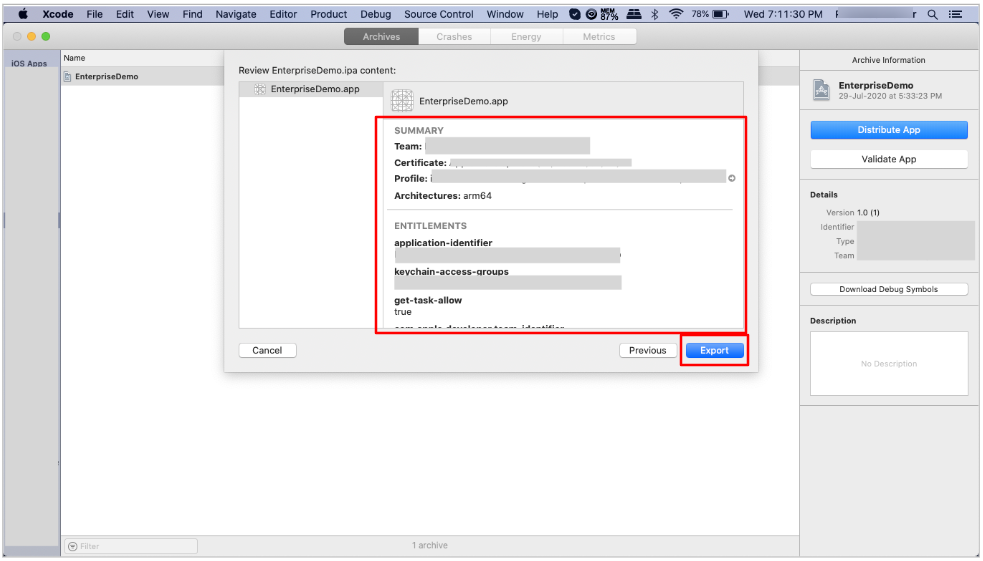This screenshot has height=561, width=983.
Task: Click Download Debug Symbols button
Action: point(889,289)
